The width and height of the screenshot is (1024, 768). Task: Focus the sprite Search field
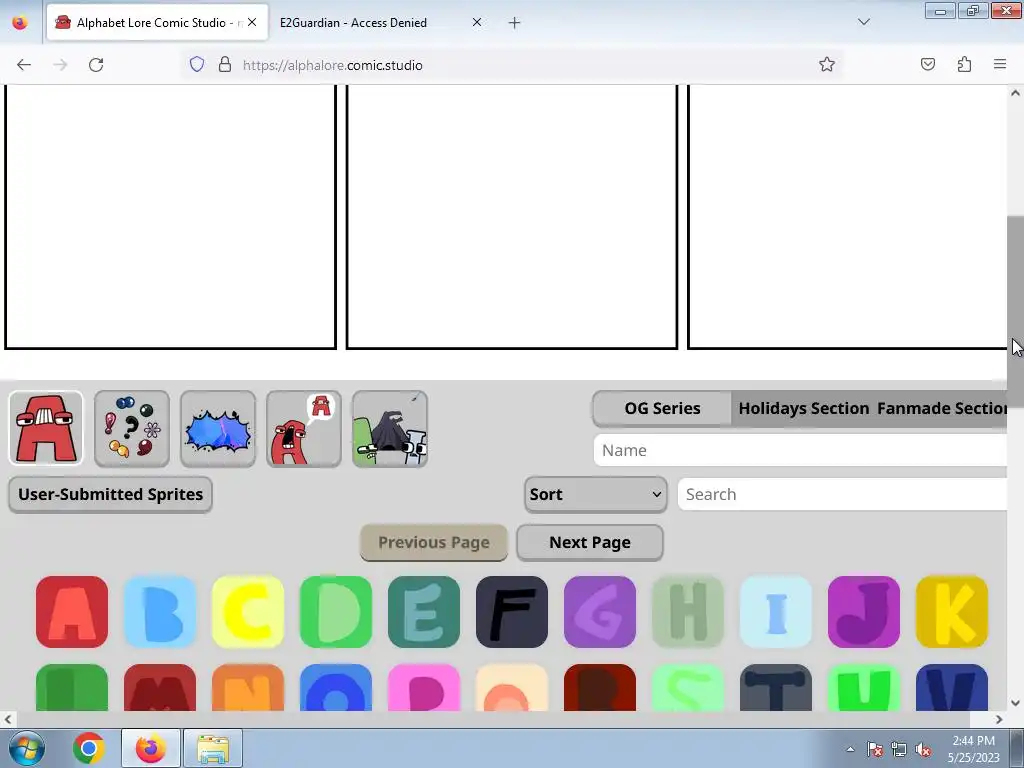842,494
